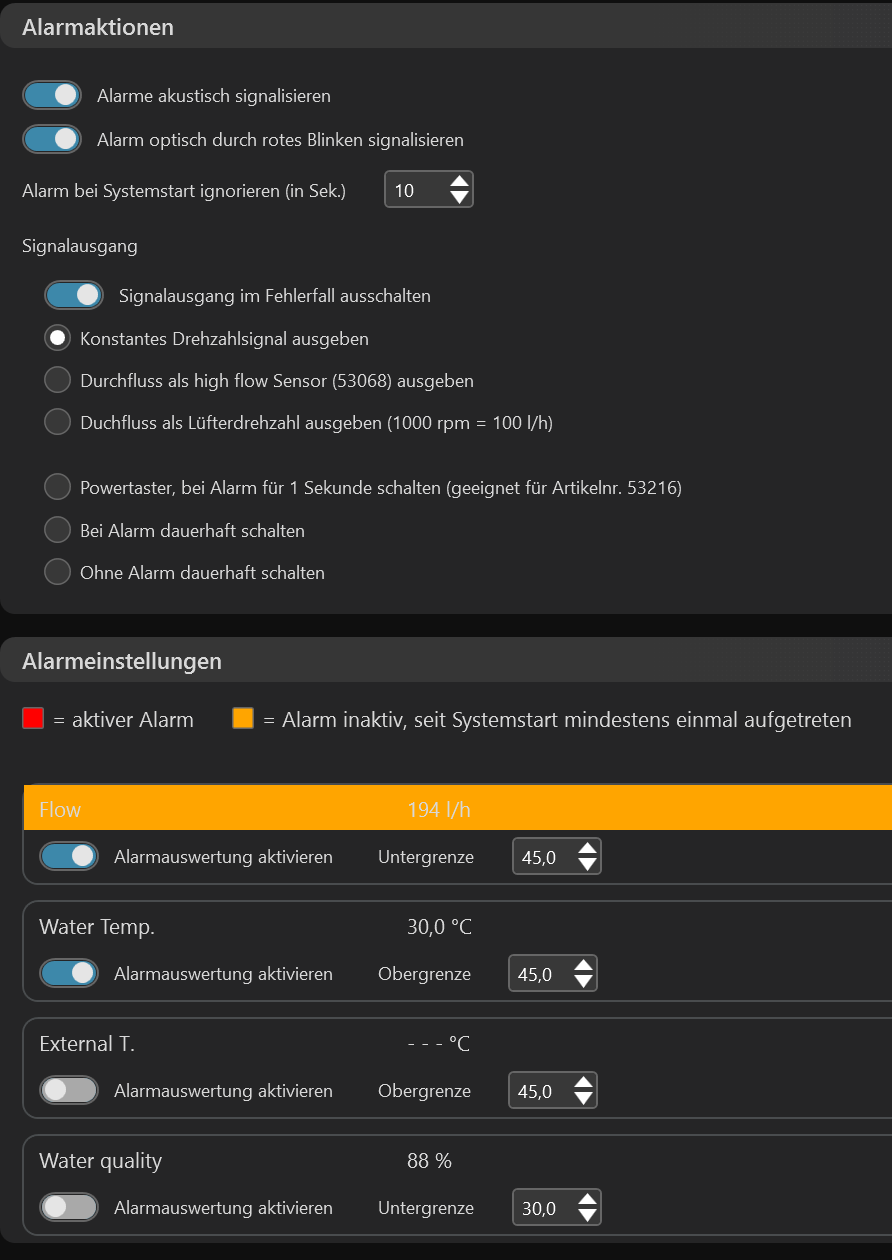Enable External T. alarm evaluation switch
The height and width of the screenshot is (1260, 892).
pos(69,1090)
